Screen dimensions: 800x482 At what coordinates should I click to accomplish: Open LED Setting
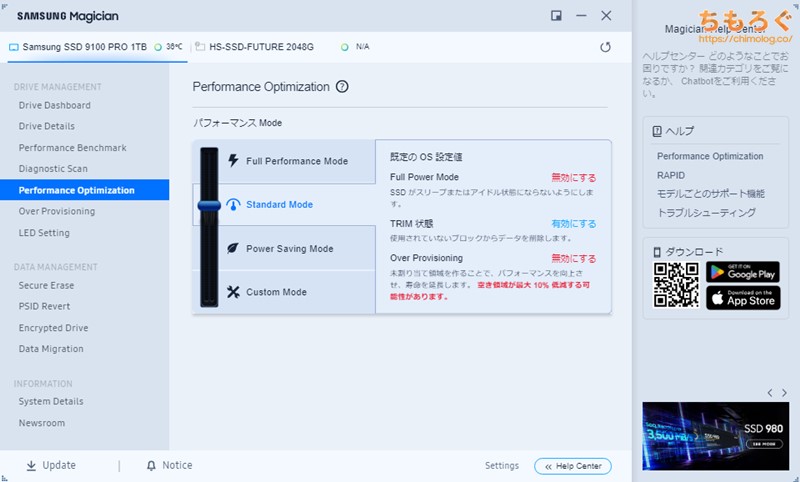44,233
